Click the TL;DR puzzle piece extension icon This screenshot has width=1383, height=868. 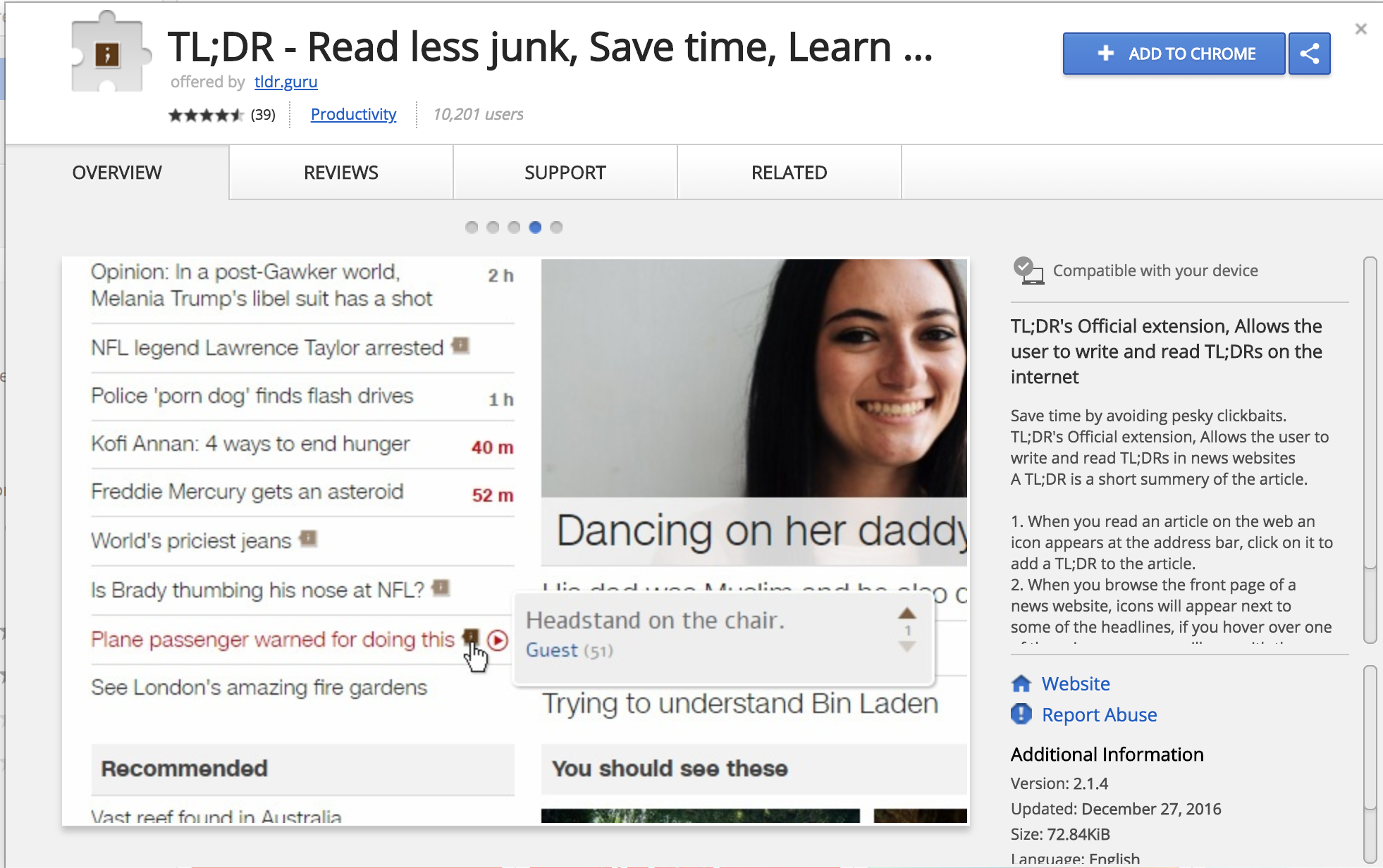[x=109, y=54]
